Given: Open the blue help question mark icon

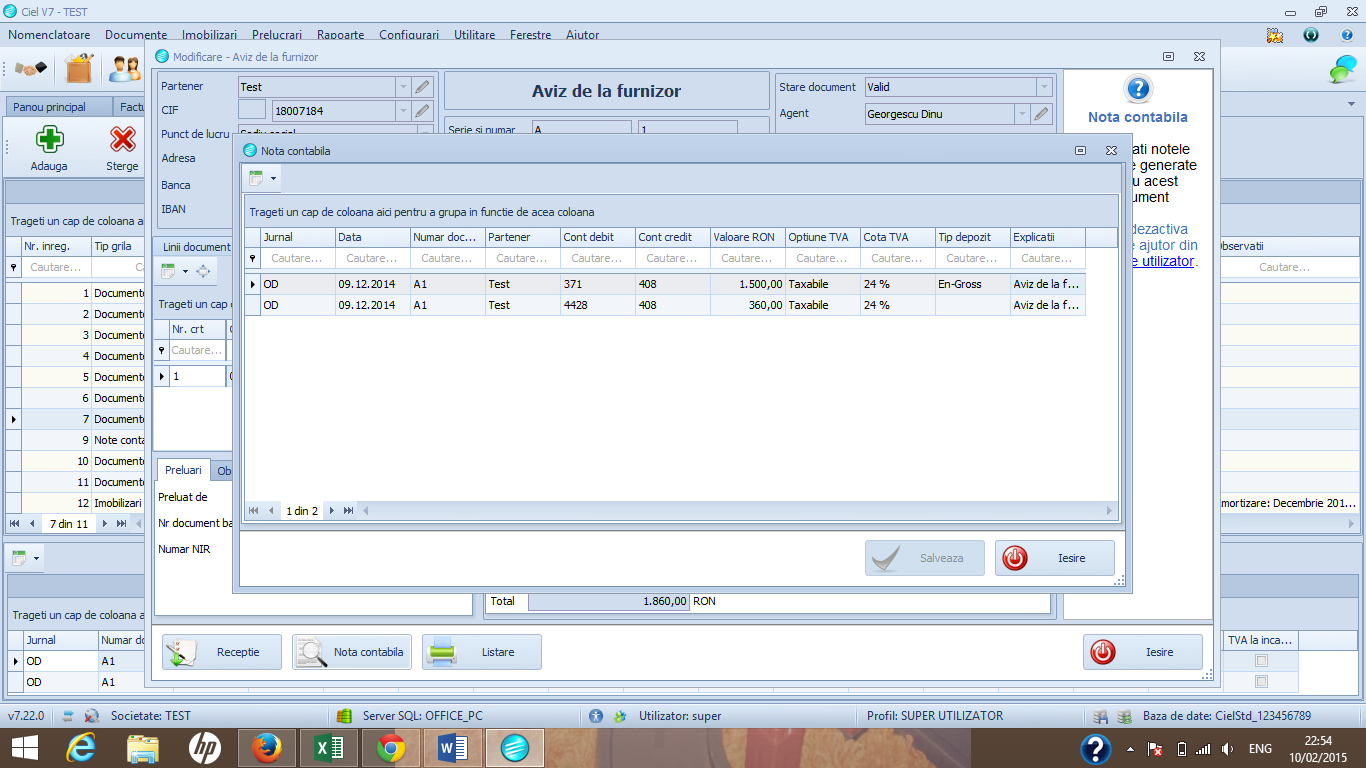Looking at the screenshot, I should 1137,89.
